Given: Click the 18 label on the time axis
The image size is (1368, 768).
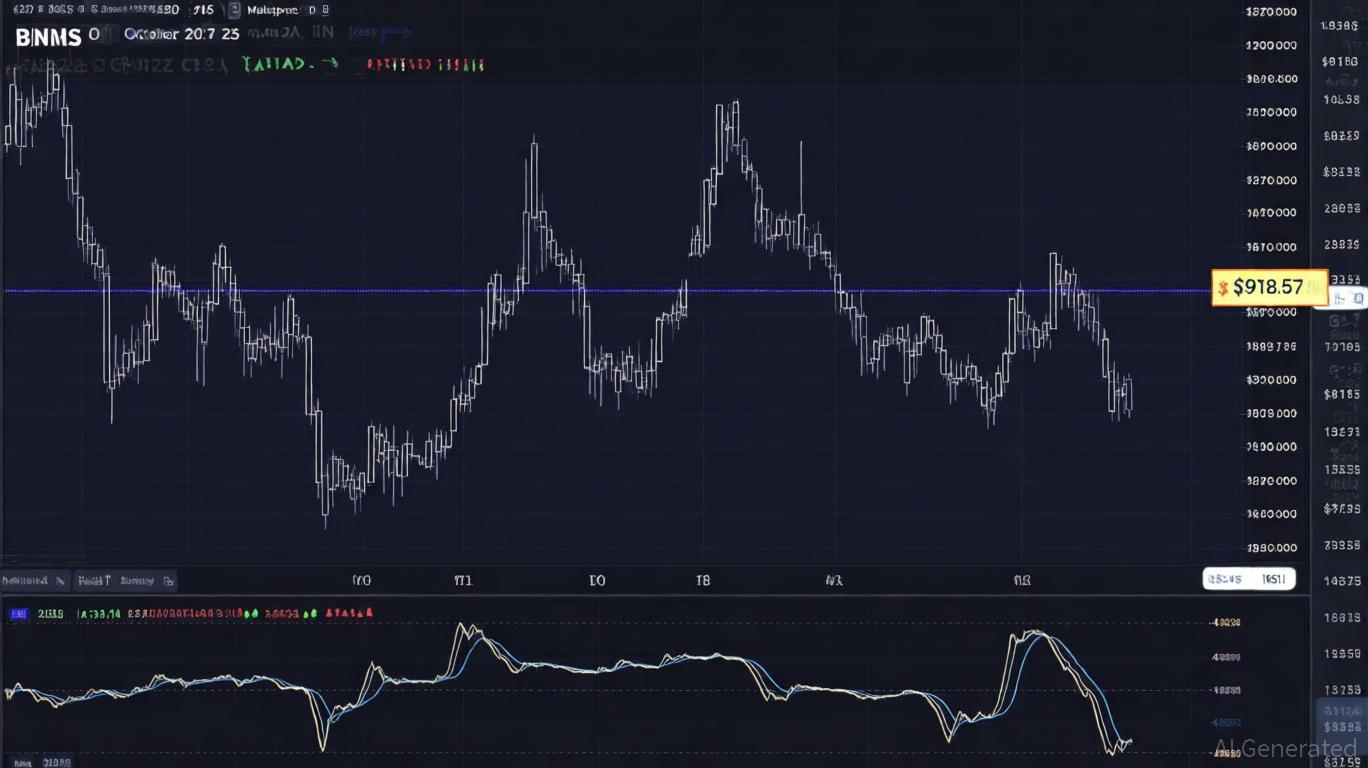Looking at the screenshot, I should pyautogui.click(x=703, y=580).
